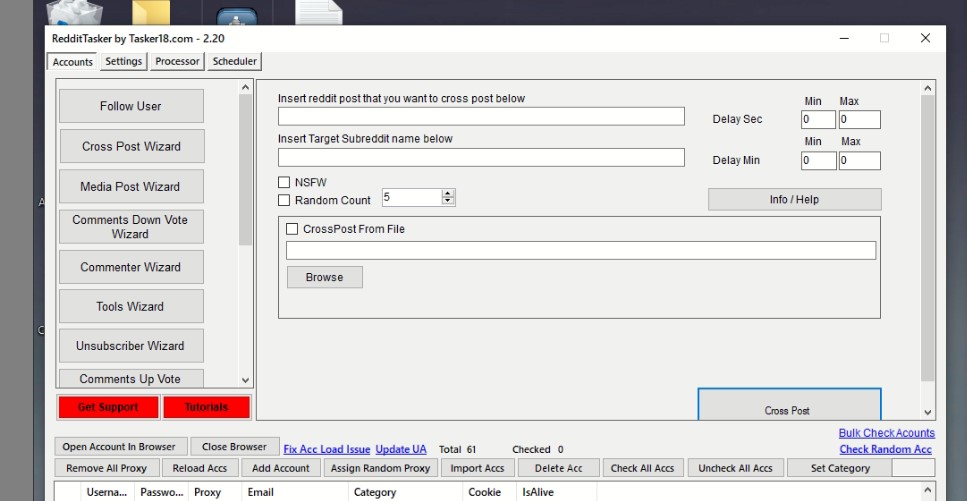Click the Browse button

[x=324, y=277]
